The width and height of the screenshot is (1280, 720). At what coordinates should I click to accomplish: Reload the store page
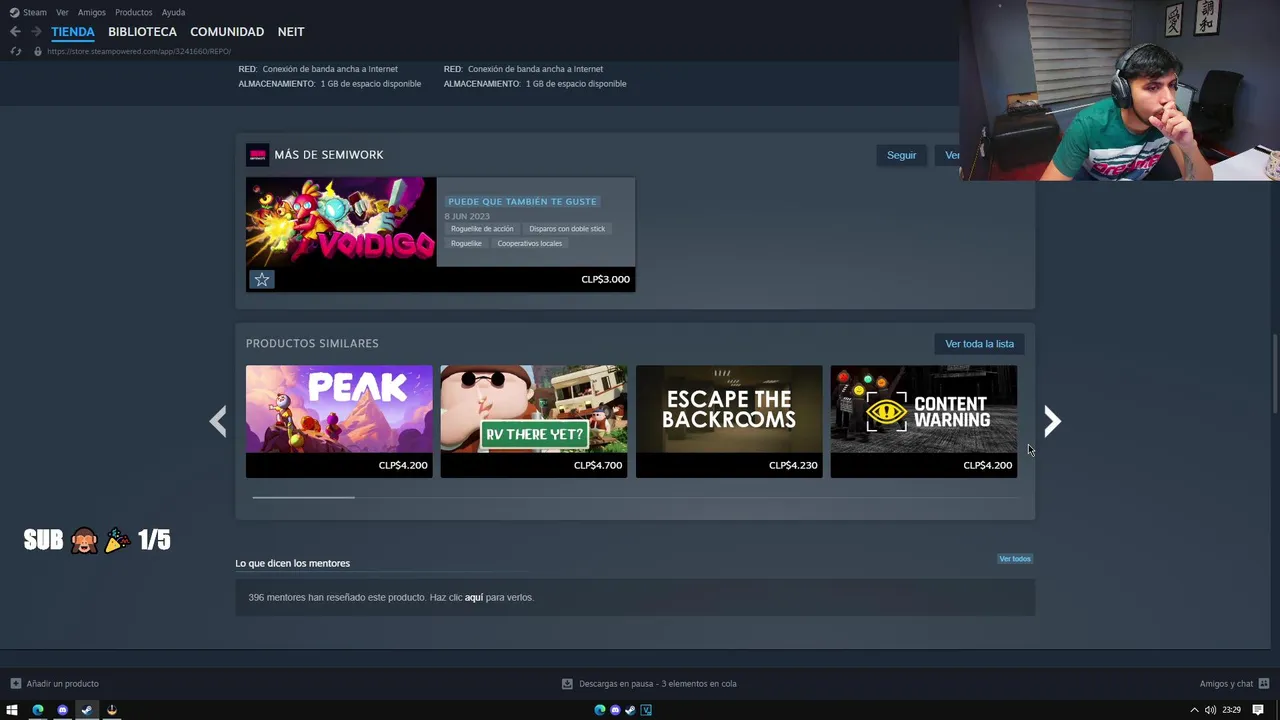(x=15, y=51)
